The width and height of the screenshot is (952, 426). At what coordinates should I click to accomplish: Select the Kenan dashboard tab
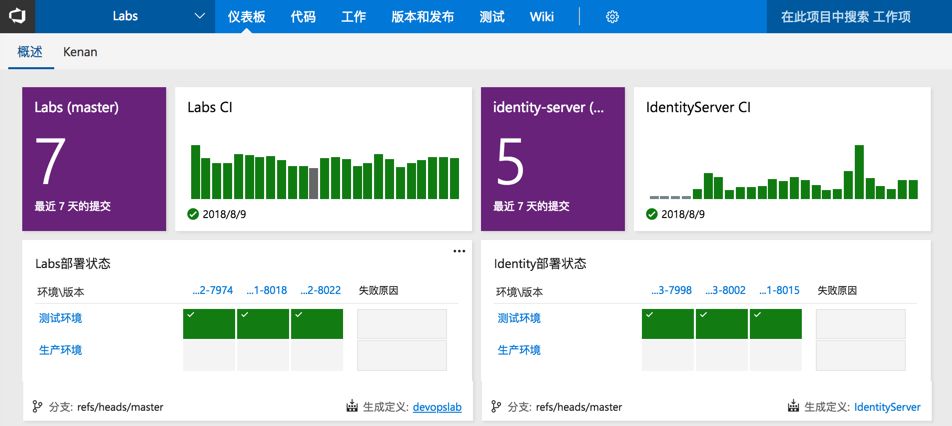pyautogui.click(x=80, y=52)
